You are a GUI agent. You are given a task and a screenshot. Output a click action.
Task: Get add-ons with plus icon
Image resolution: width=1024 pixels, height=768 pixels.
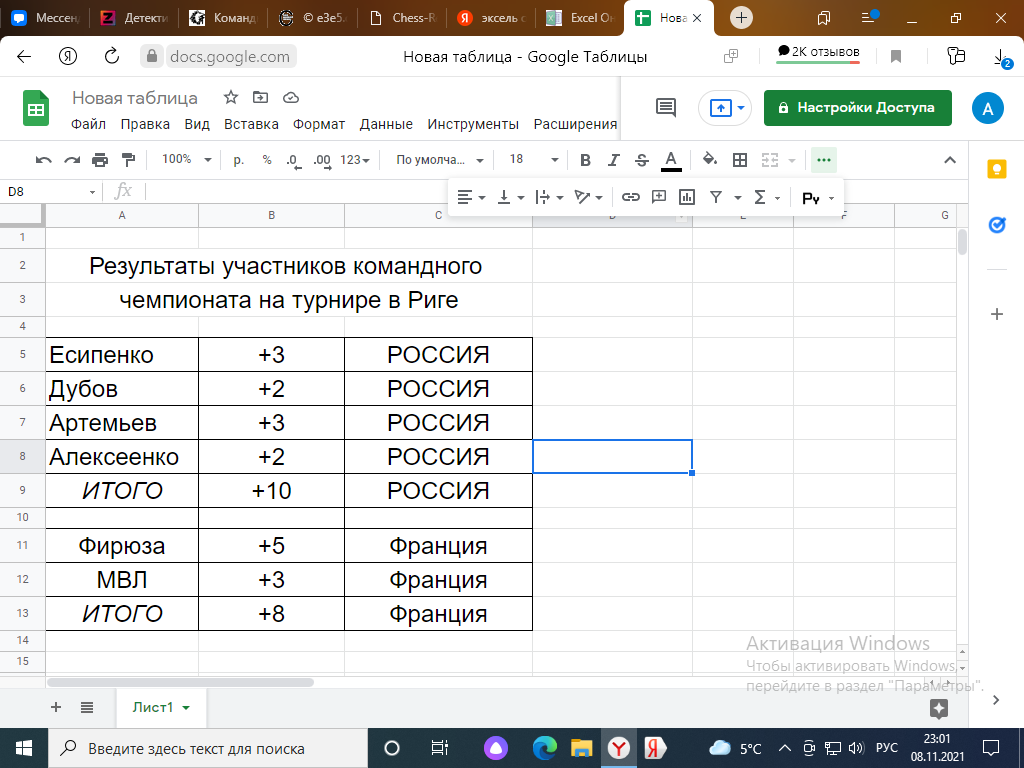(997, 315)
